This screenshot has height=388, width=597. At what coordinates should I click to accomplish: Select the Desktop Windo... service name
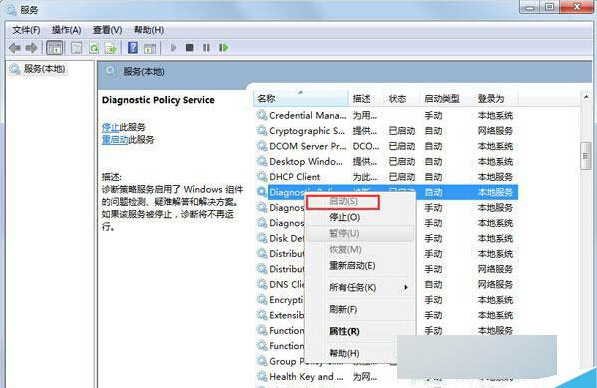pos(306,161)
